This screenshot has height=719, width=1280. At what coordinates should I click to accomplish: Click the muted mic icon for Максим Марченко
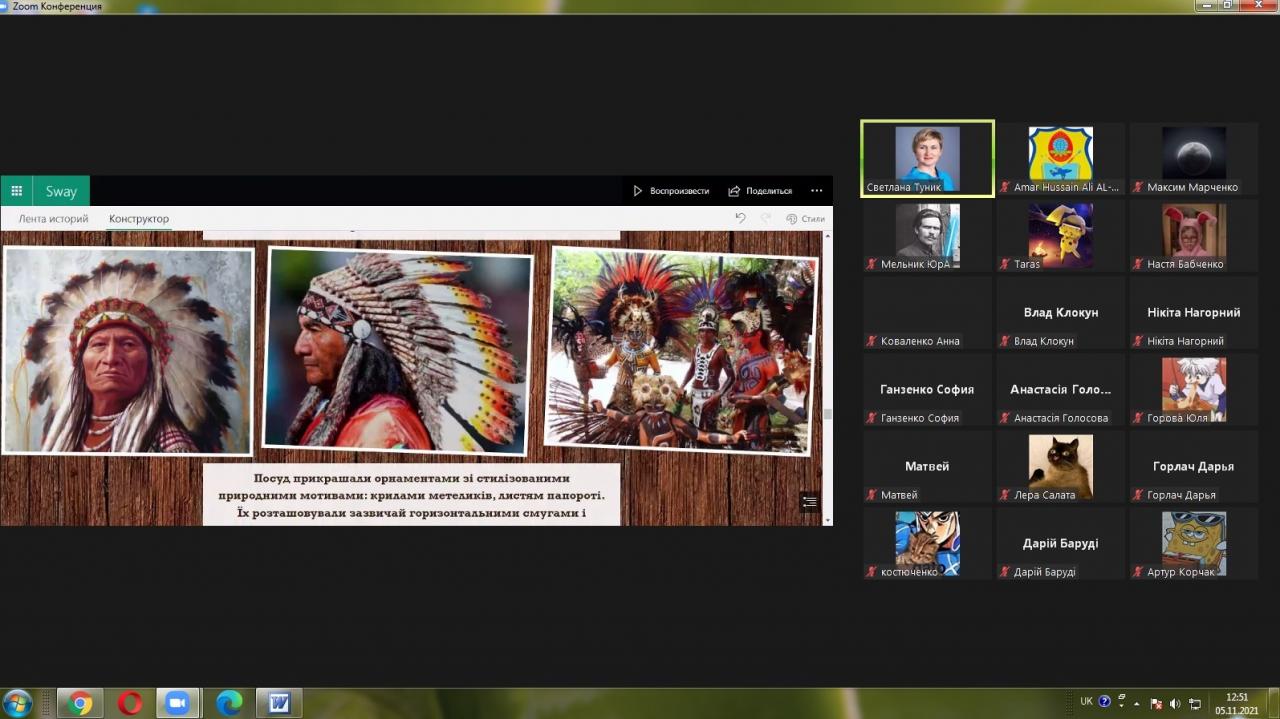tap(1138, 187)
